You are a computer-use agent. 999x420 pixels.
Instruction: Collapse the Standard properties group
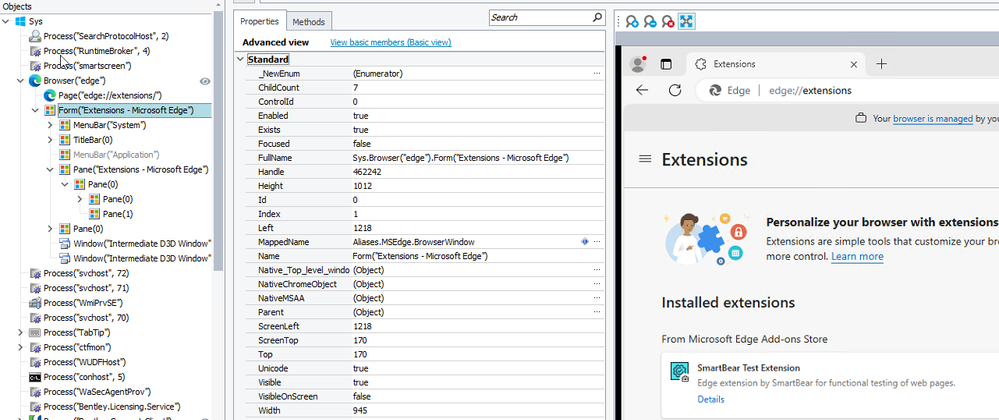tap(240, 60)
